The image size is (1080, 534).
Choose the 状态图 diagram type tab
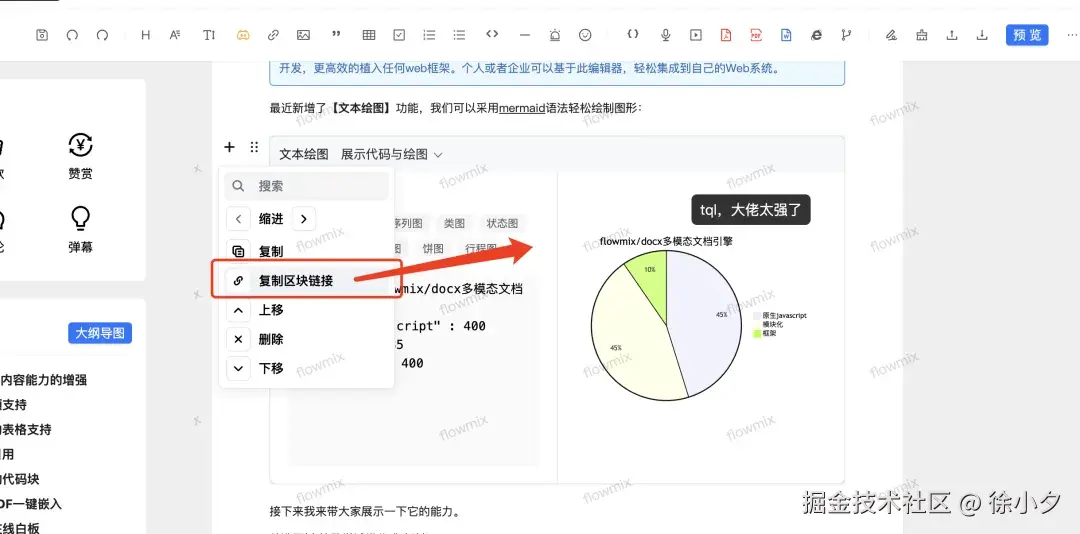(502, 223)
